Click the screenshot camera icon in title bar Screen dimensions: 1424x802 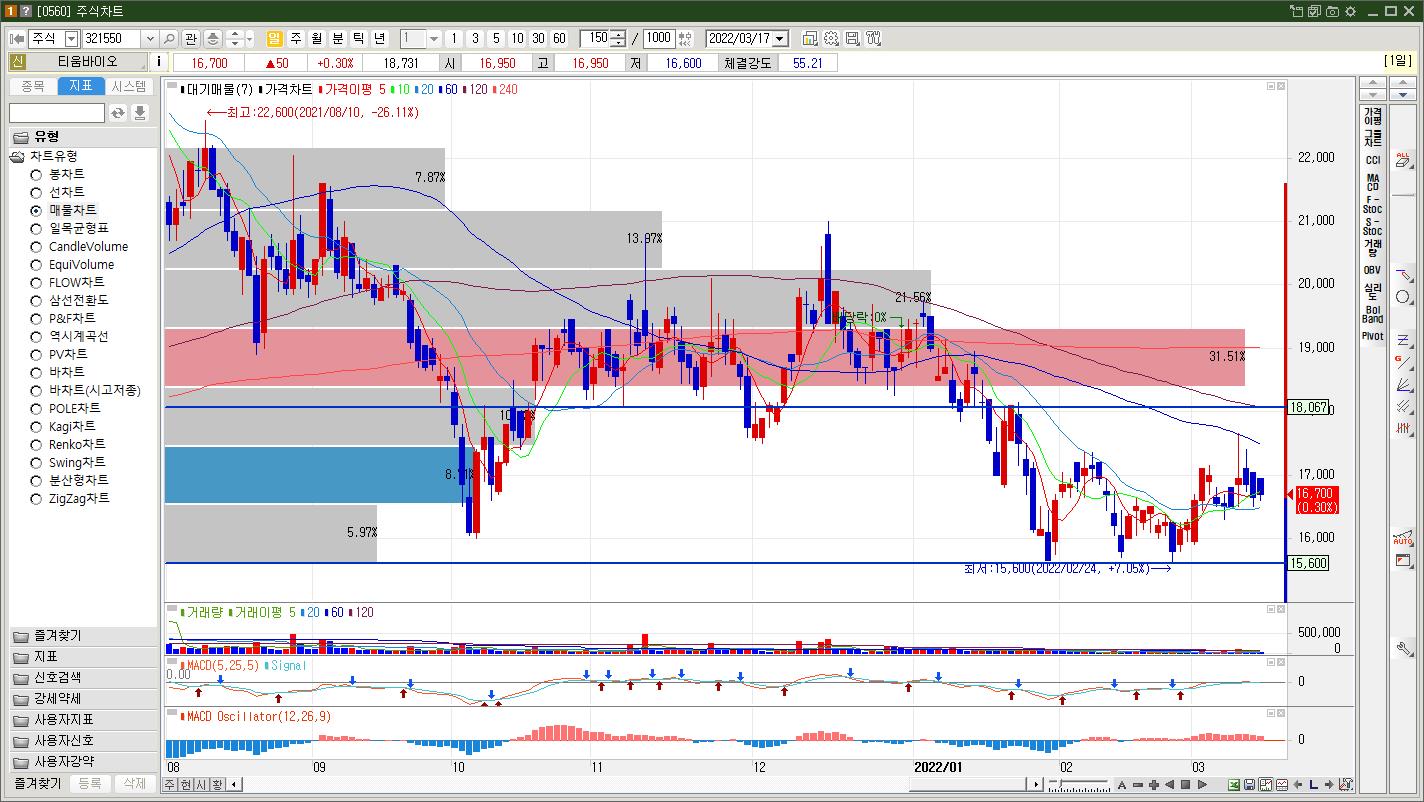(x=1332, y=11)
